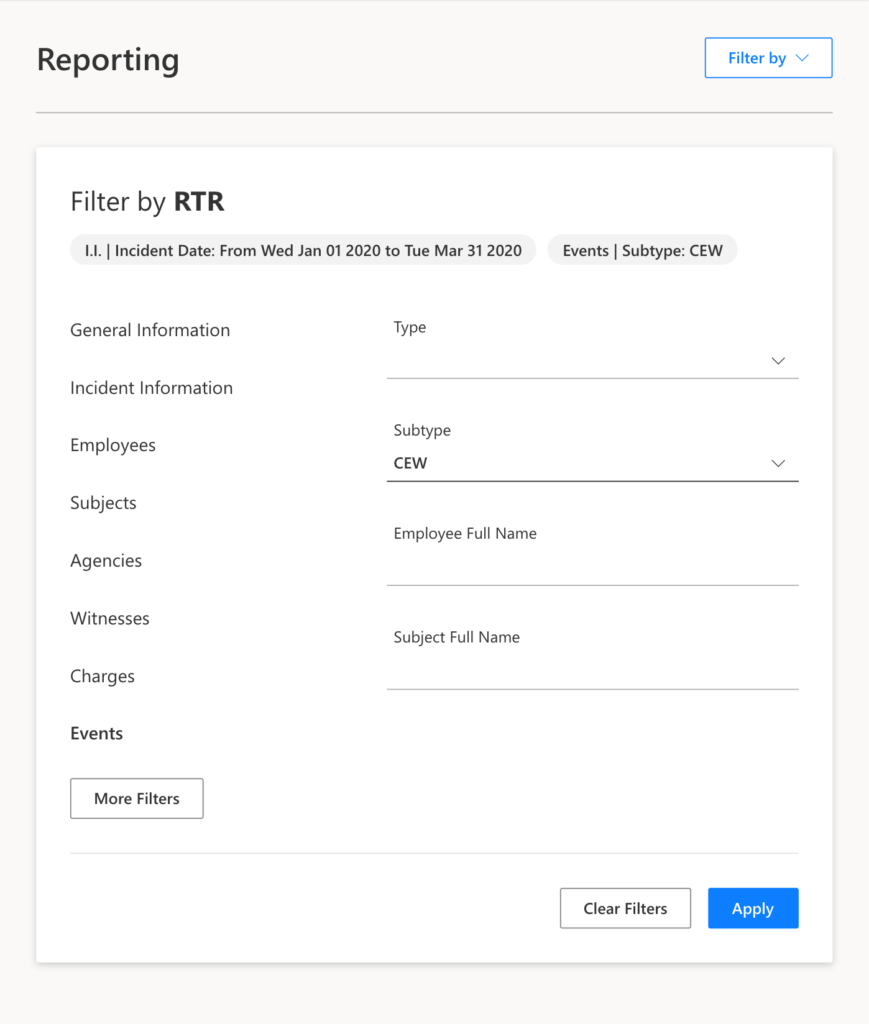Select General Information category
The width and height of the screenshot is (869, 1024).
[x=150, y=330]
